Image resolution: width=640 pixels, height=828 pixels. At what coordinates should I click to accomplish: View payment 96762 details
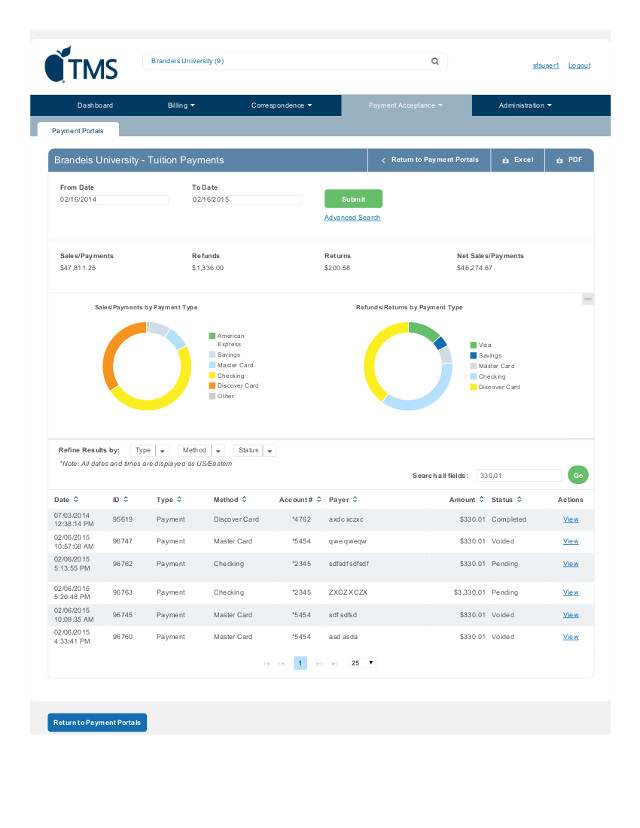(570, 564)
